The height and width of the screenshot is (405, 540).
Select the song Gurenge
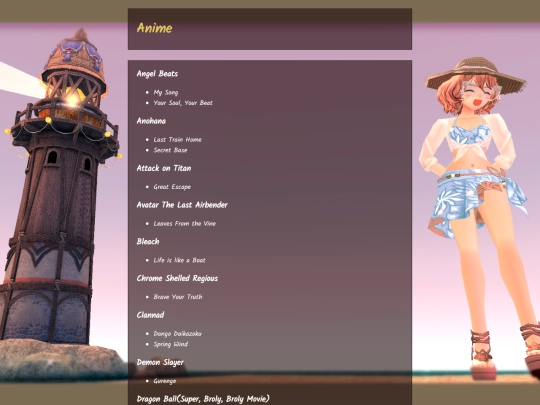click(165, 381)
